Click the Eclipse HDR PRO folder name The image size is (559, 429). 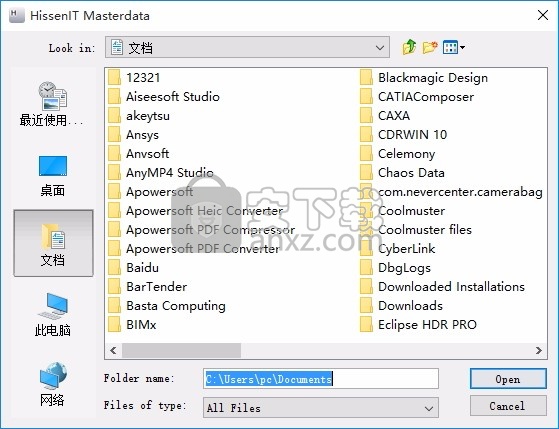[x=427, y=325]
